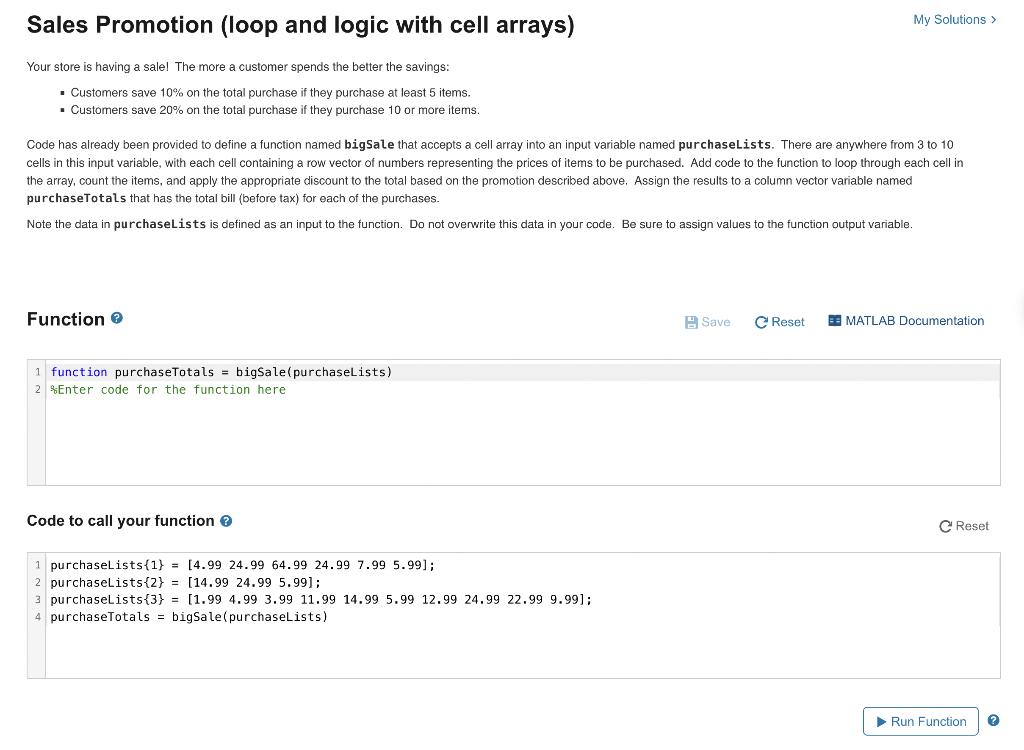Click the Sales Promotion page title
Image resolution: width=1024 pixels, height=750 pixels.
tap(300, 25)
